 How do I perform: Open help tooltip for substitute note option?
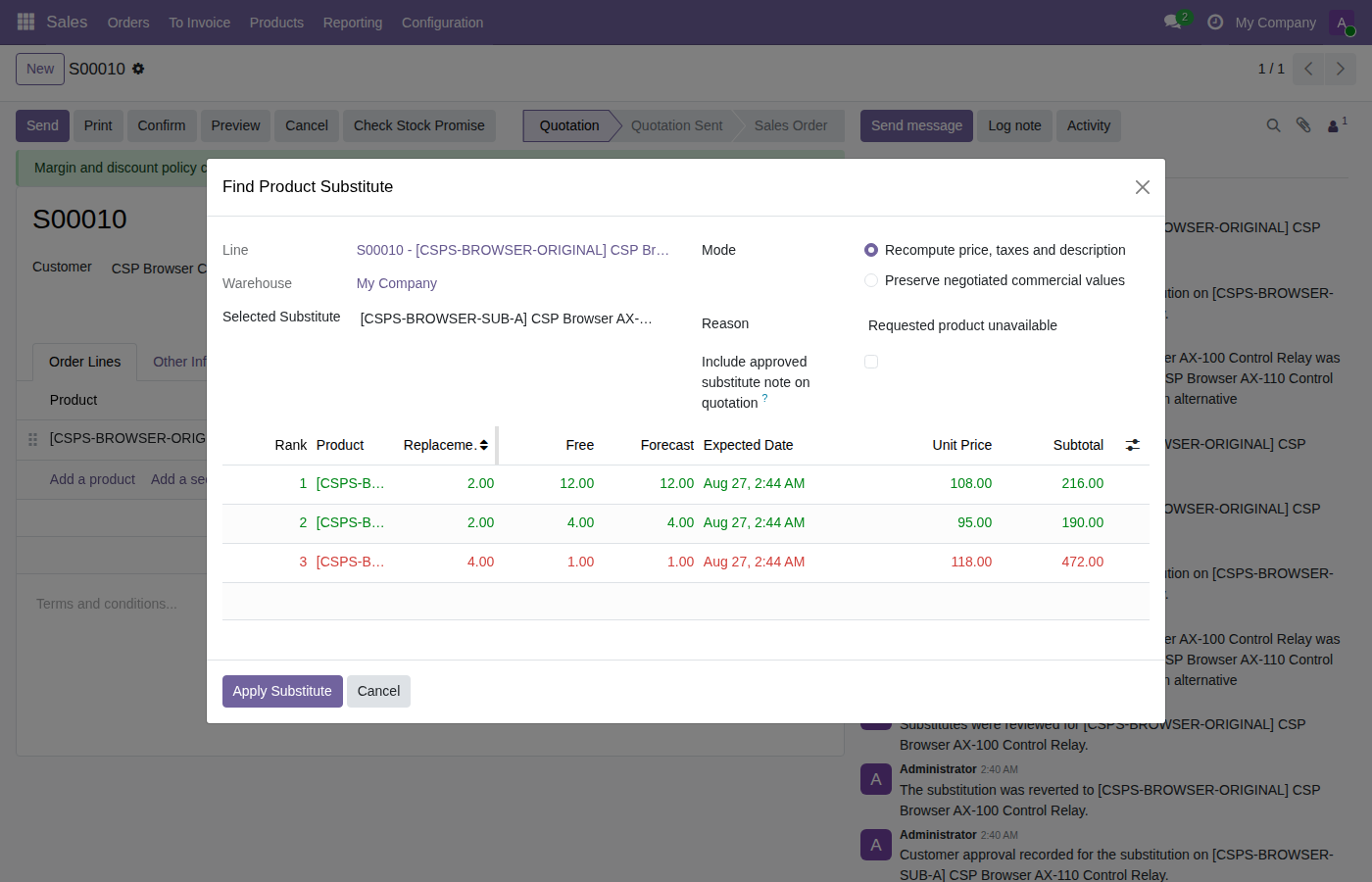coord(765,398)
